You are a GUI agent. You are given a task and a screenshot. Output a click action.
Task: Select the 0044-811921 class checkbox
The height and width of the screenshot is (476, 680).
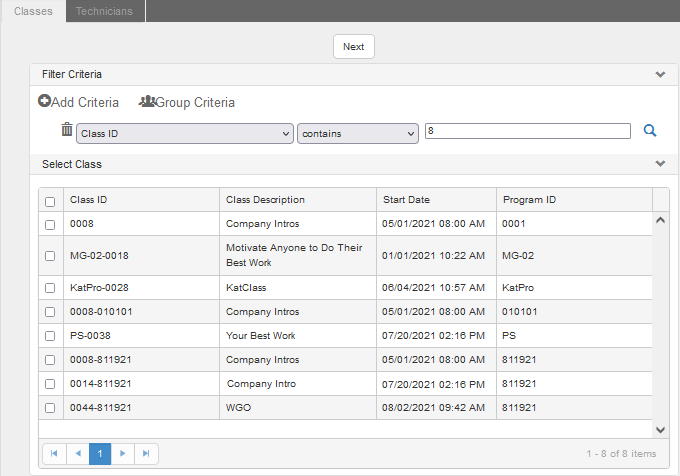[50, 408]
